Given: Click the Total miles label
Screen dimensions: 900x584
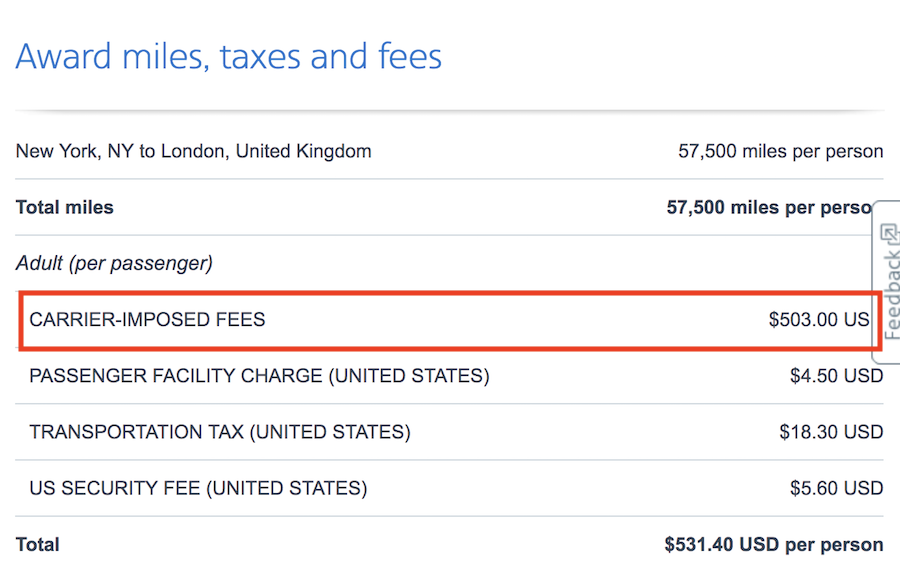Looking at the screenshot, I should (65, 207).
